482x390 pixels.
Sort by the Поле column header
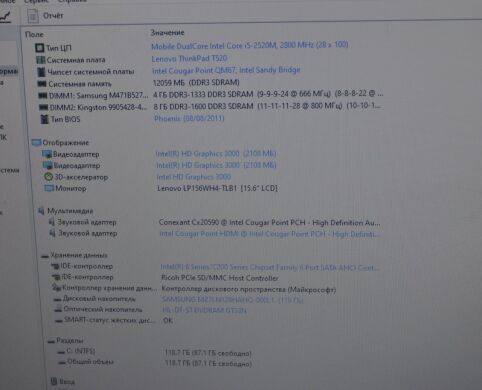pos(34,34)
